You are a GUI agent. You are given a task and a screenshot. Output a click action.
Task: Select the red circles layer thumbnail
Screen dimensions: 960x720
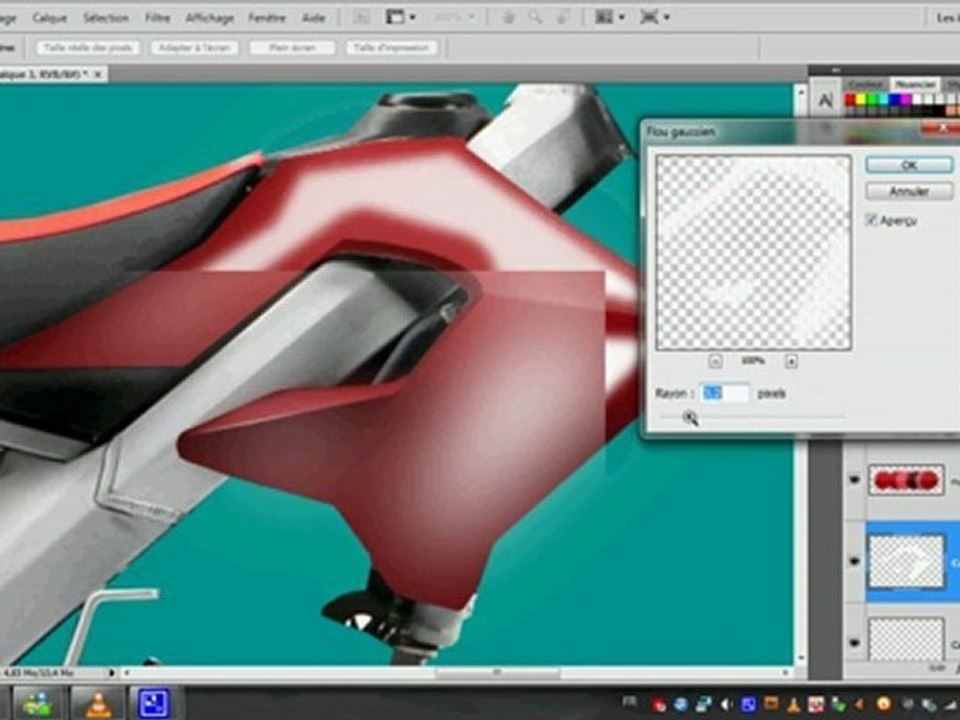tap(906, 480)
